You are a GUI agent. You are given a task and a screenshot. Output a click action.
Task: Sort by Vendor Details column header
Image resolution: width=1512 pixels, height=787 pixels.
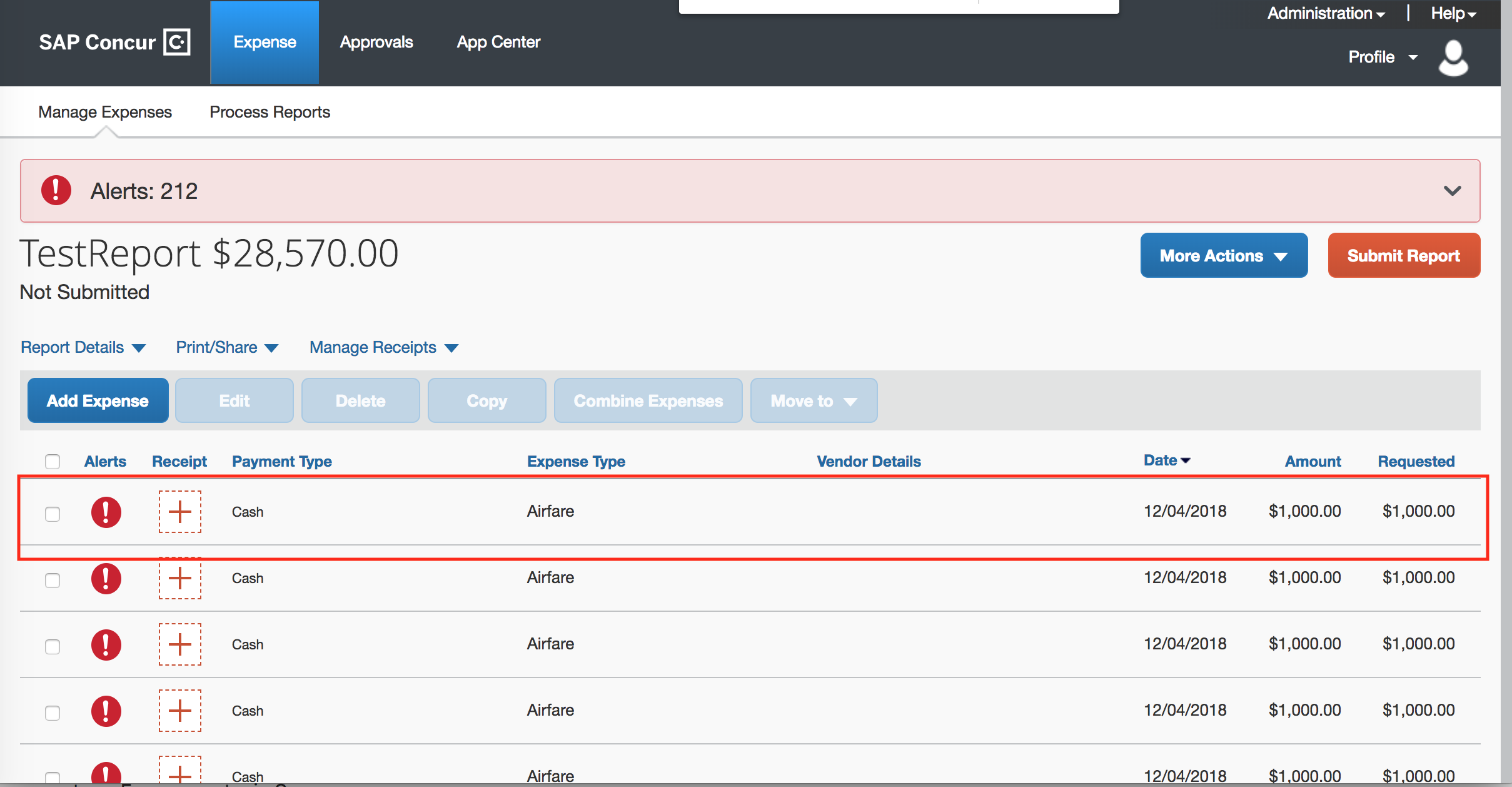869,462
